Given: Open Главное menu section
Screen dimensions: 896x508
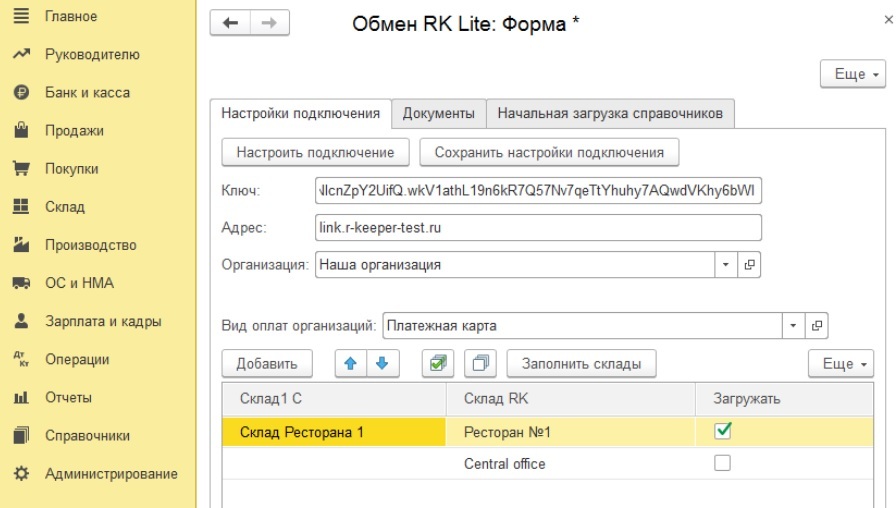Looking at the screenshot, I should click(x=71, y=16).
